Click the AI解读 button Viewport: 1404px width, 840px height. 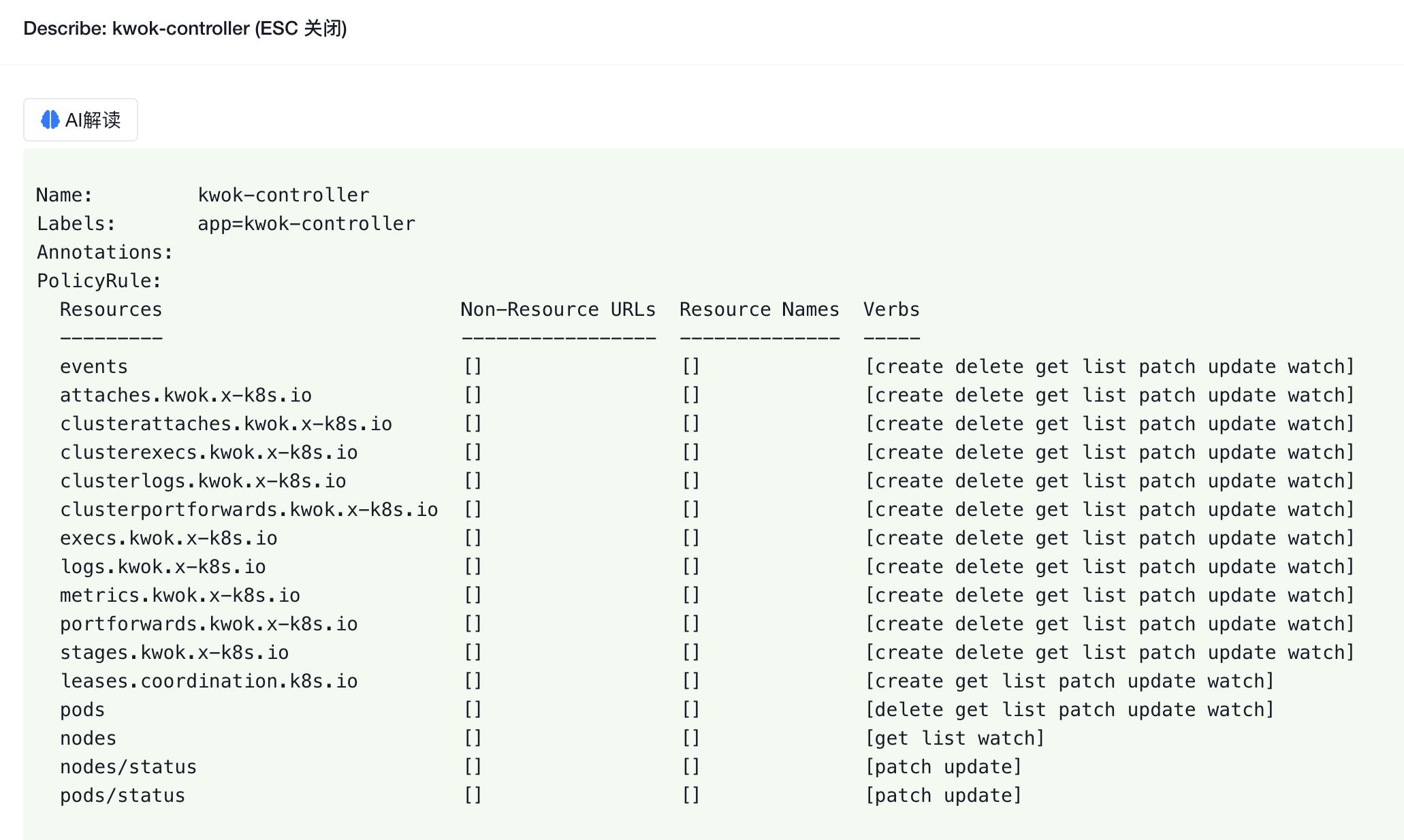[x=80, y=120]
